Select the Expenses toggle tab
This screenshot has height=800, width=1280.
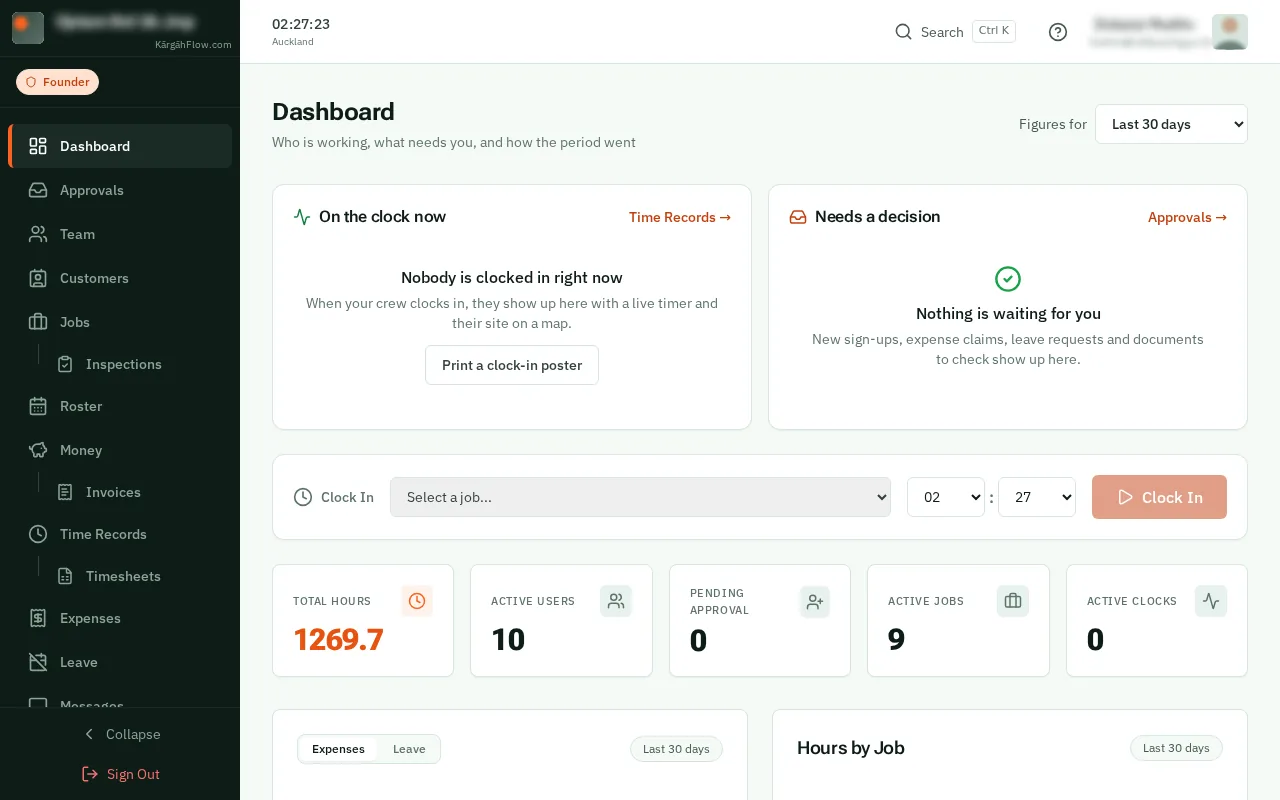click(x=338, y=749)
